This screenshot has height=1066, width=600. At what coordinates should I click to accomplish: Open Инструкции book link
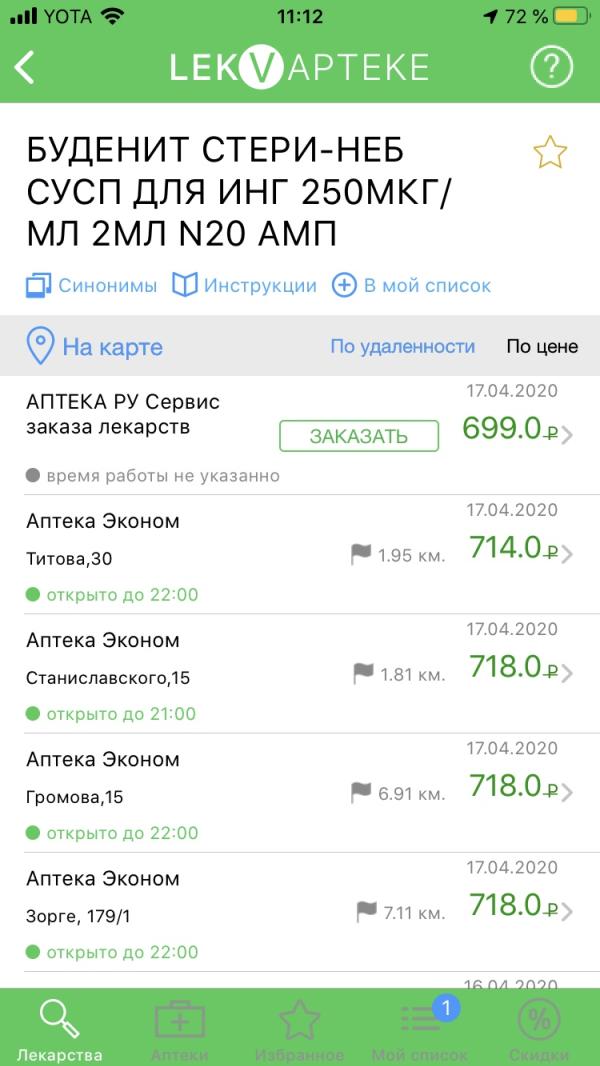244,286
